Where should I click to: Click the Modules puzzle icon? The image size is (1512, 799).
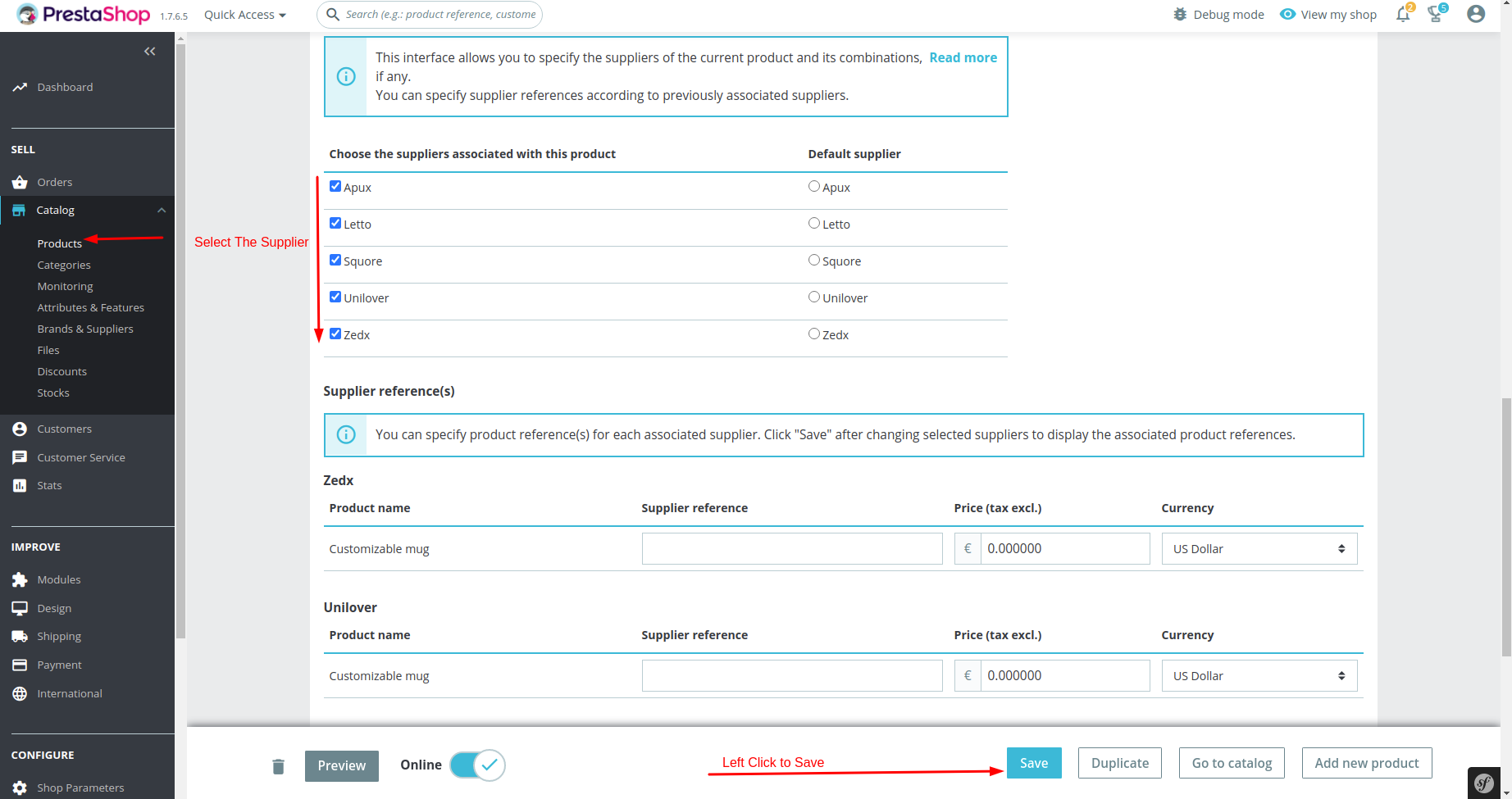tap(20, 579)
